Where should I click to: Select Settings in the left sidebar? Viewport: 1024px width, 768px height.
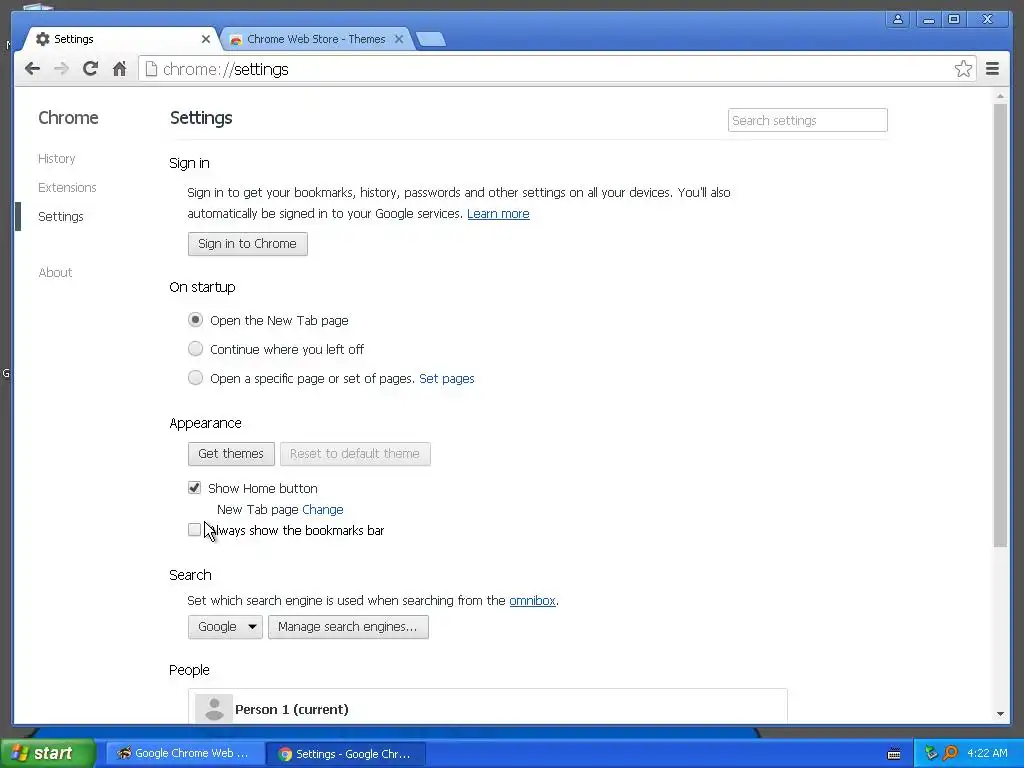click(x=61, y=217)
